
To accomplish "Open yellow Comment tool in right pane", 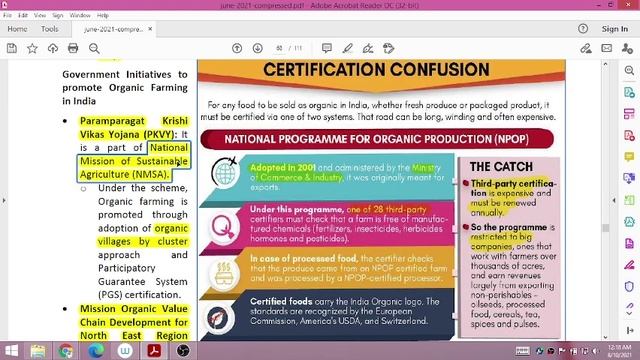I will (x=629, y=157).
